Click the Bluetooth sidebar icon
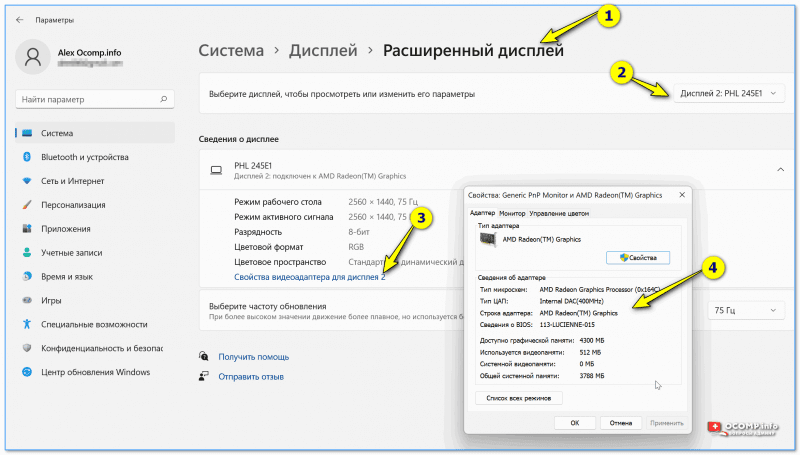800x455 pixels. pyautogui.click(x=27, y=157)
